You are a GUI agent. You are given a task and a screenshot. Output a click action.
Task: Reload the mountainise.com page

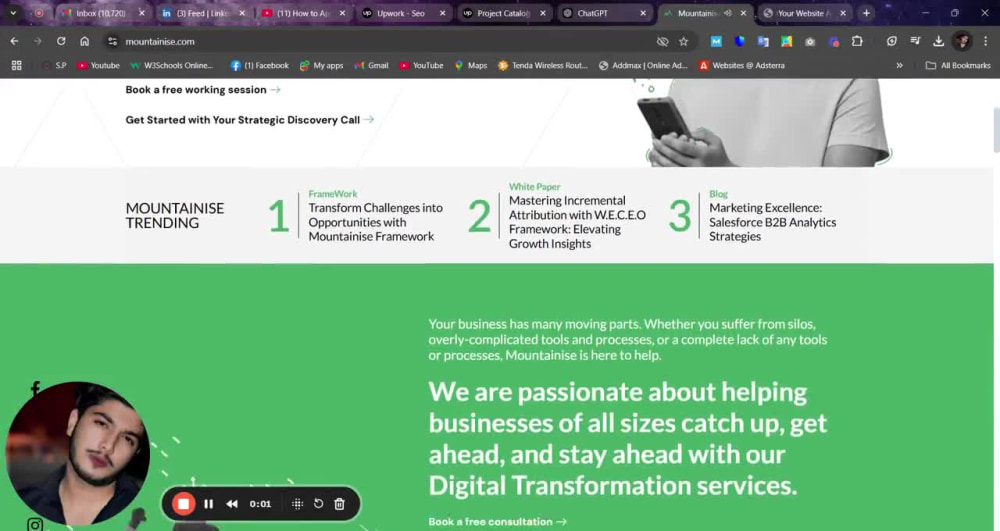click(61, 41)
